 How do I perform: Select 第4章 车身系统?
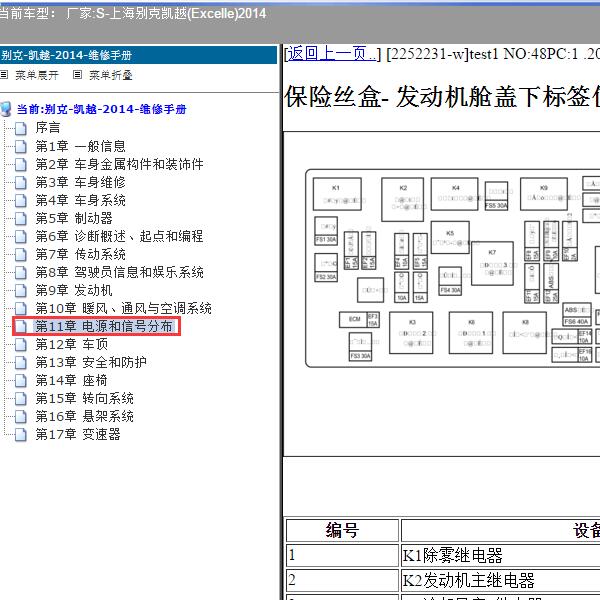click(x=80, y=200)
